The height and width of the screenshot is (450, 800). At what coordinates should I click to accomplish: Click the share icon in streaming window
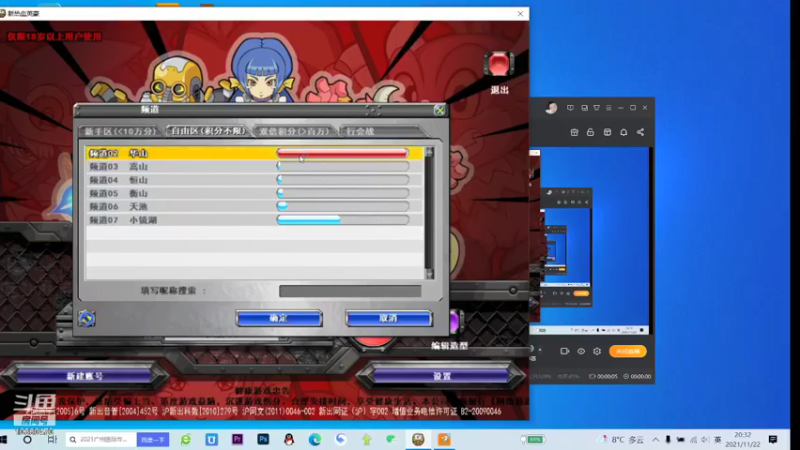640,132
